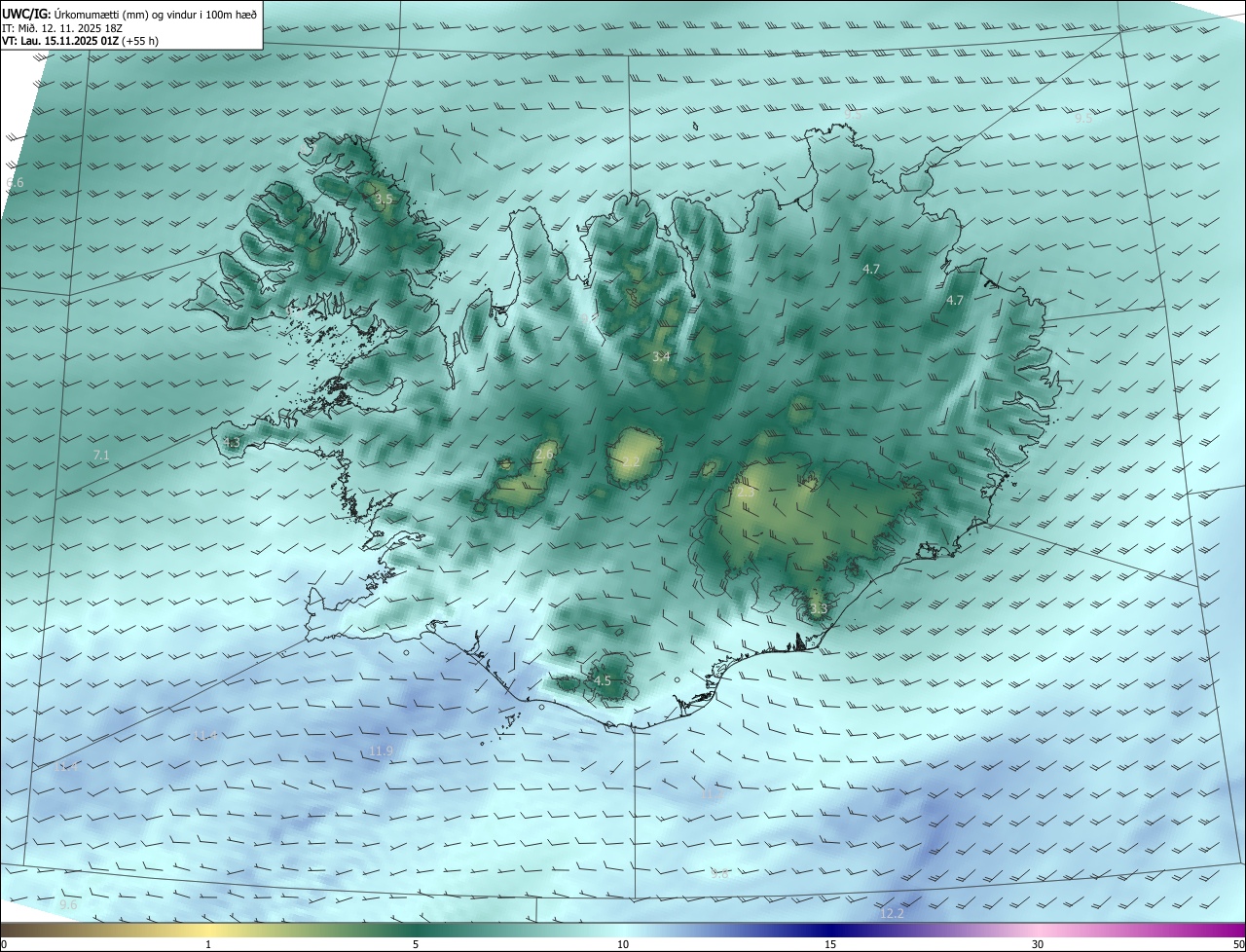This screenshot has width=1246, height=952.
Task: Click the 9.8 value label
Action: coord(719,874)
